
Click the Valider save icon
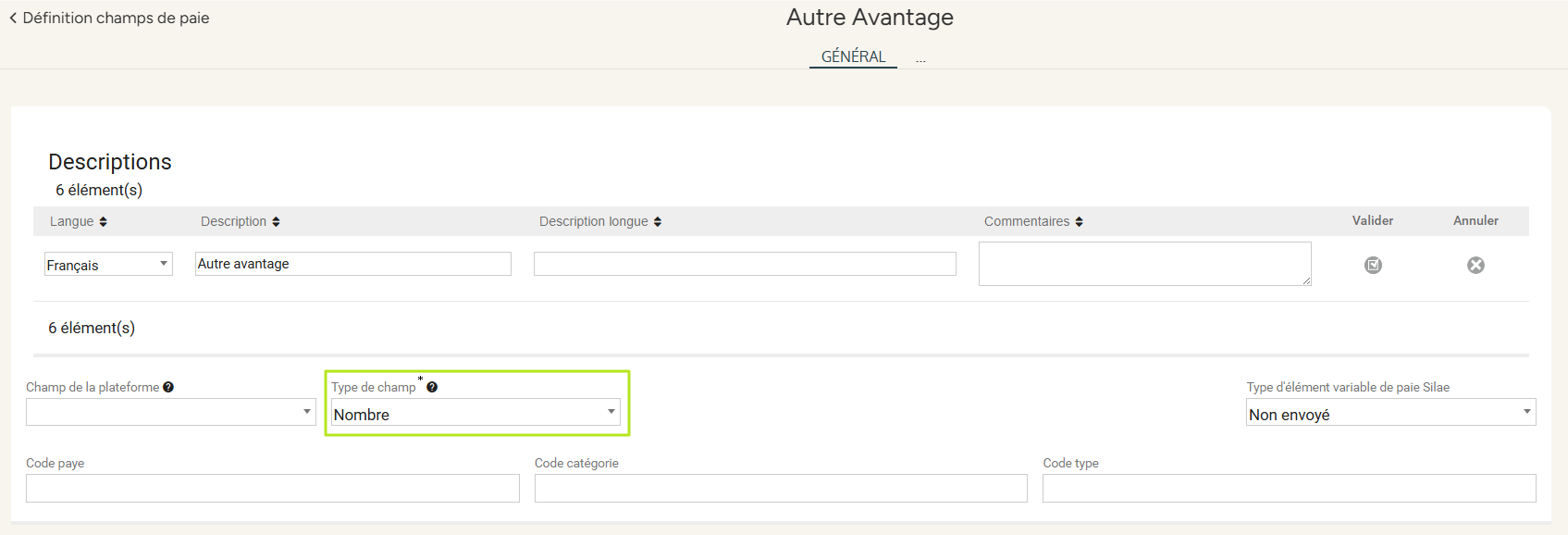tap(1373, 266)
